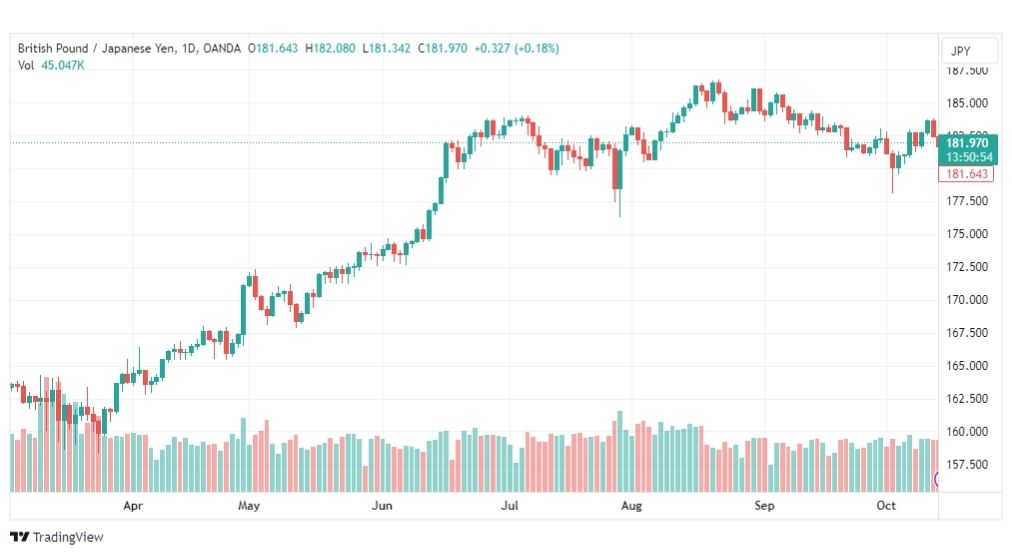Click the 185.000 price scale label
Screen dimensions: 1012x555
(x=967, y=103)
